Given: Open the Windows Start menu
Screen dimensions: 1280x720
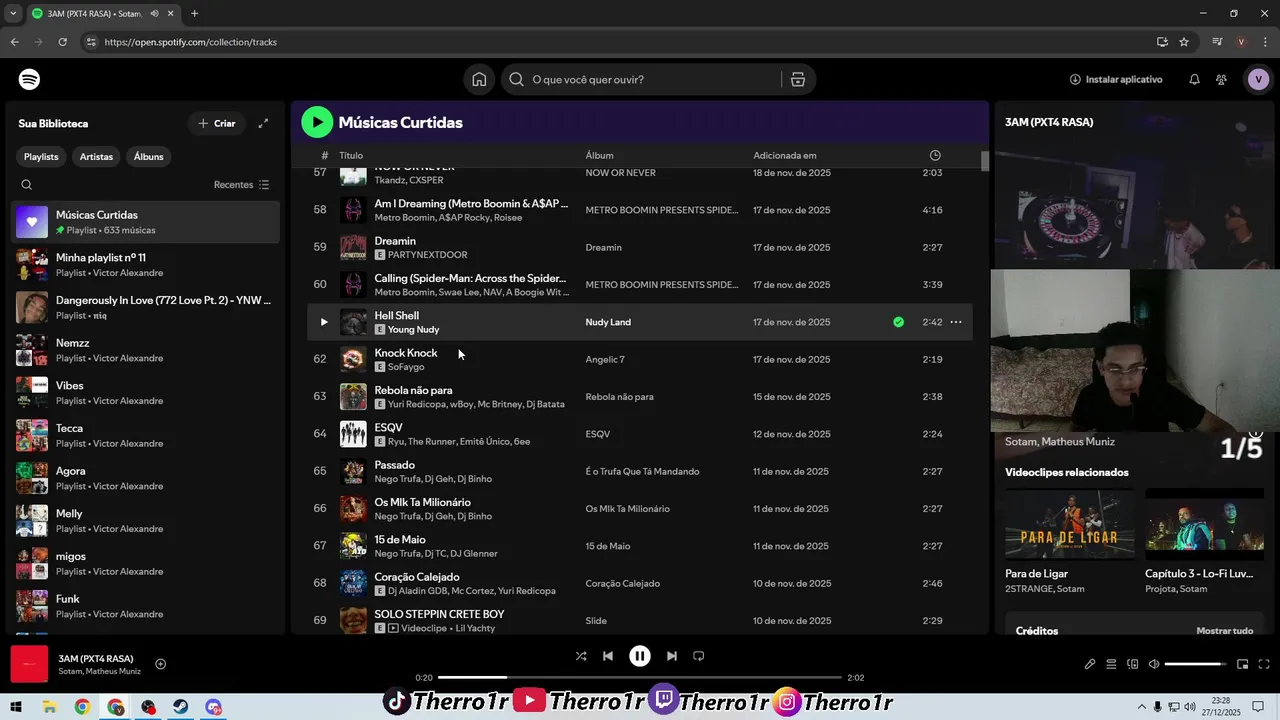Looking at the screenshot, I should pyautogui.click(x=16, y=707).
